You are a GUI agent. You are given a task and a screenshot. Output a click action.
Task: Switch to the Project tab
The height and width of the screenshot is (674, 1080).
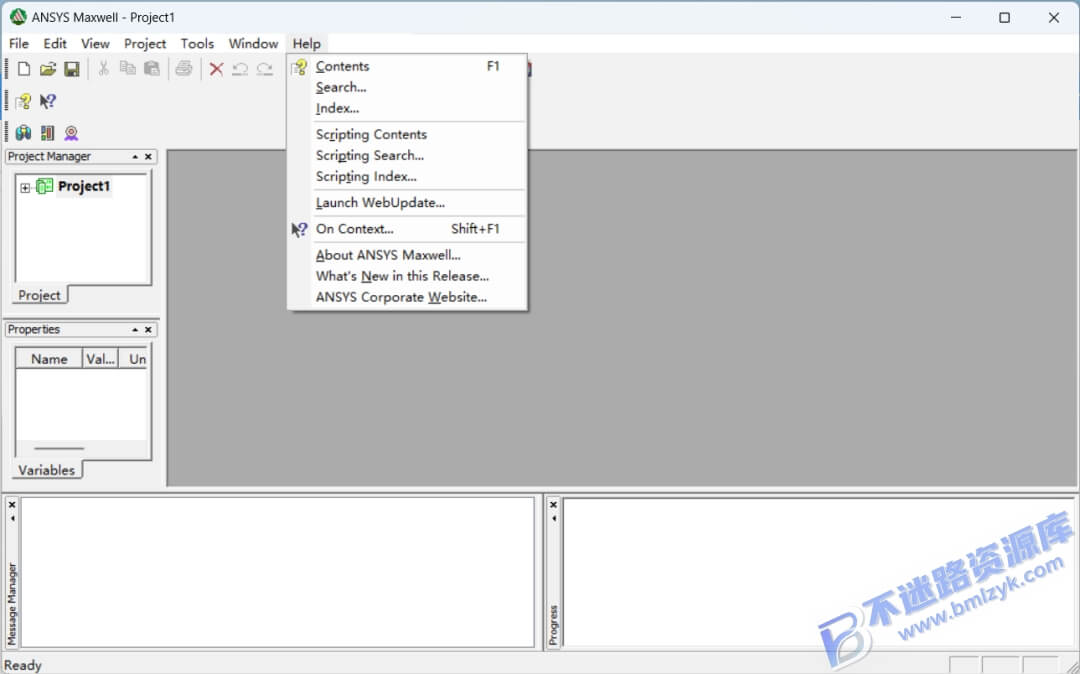point(39,295)
